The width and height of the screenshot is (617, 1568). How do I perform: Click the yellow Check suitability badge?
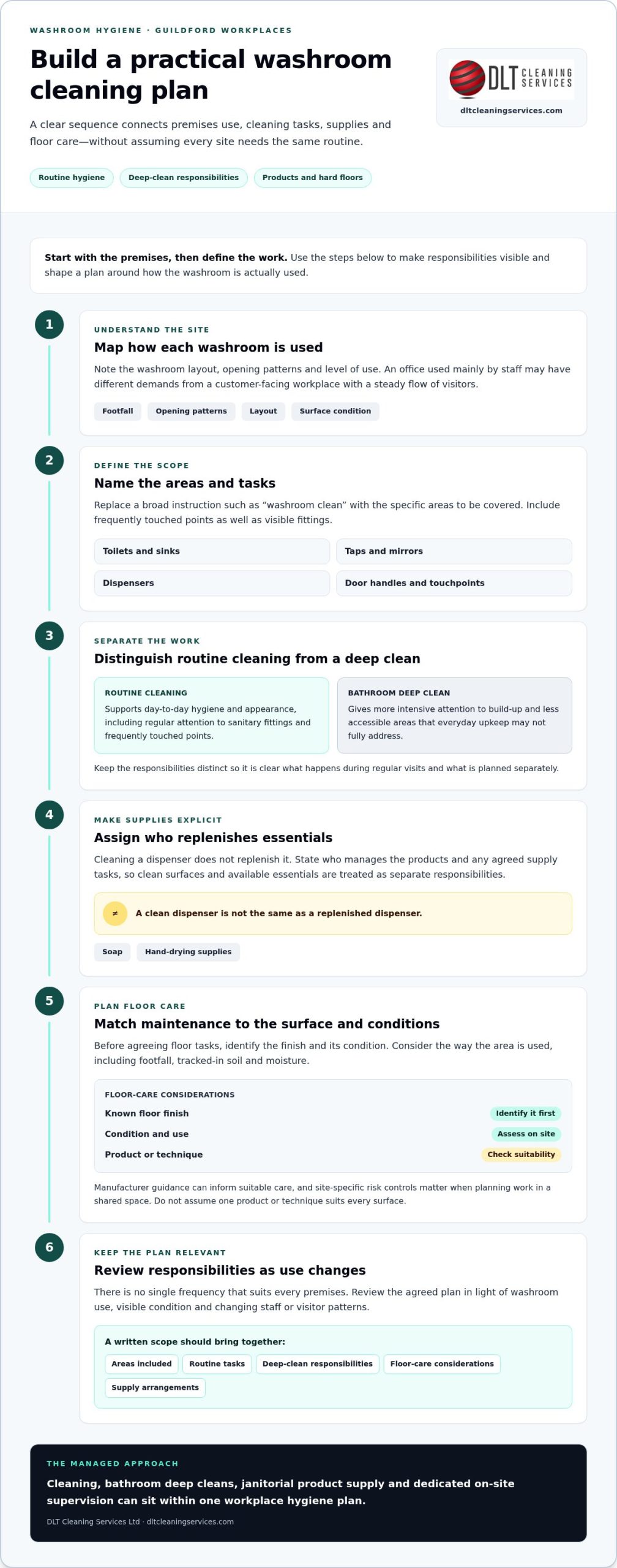[521, 1155]
